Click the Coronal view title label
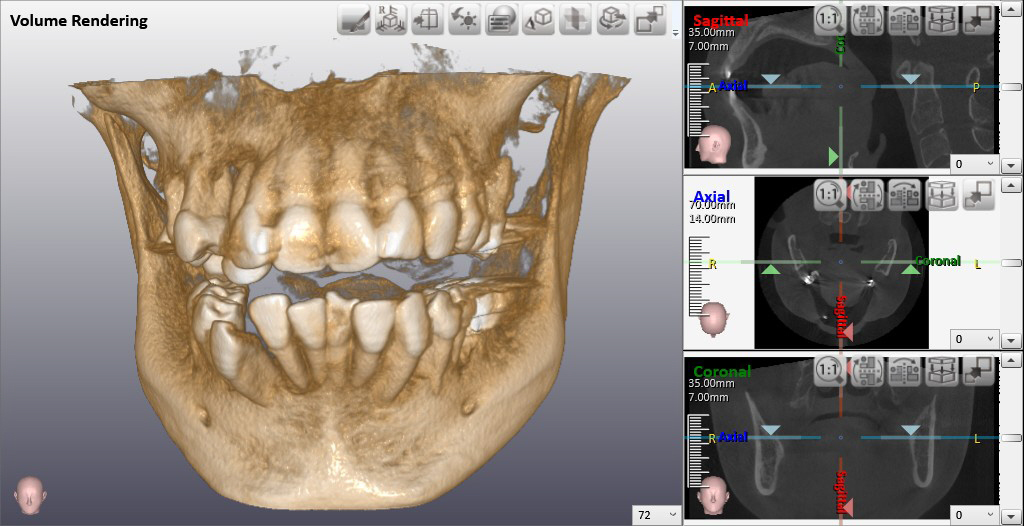Viewport: 1024px width, 526px height. 722,371
